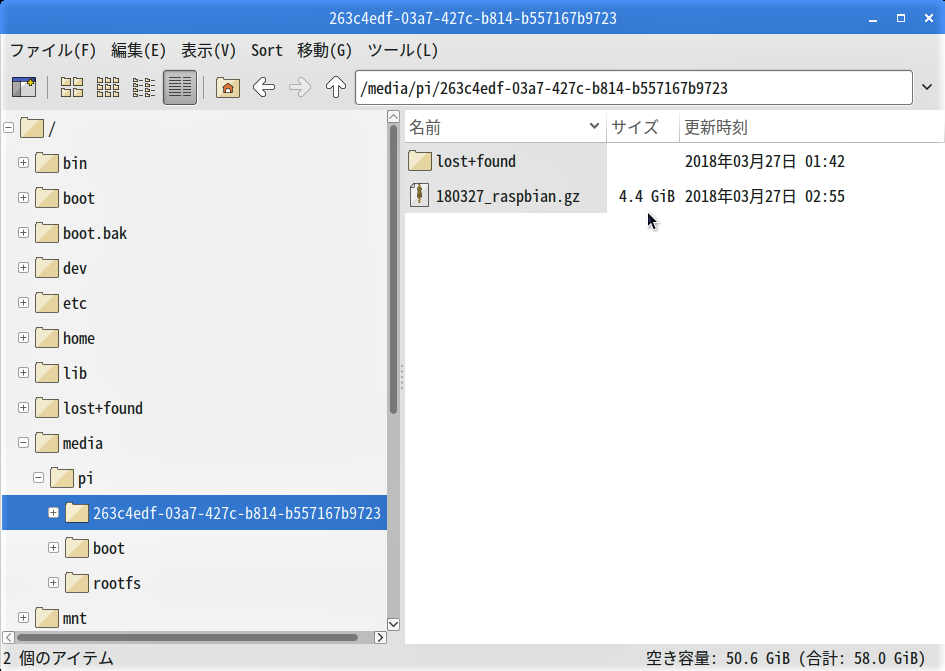Select home folder in tree
Screen dimensions: 945x671
(x=65, y=338)
